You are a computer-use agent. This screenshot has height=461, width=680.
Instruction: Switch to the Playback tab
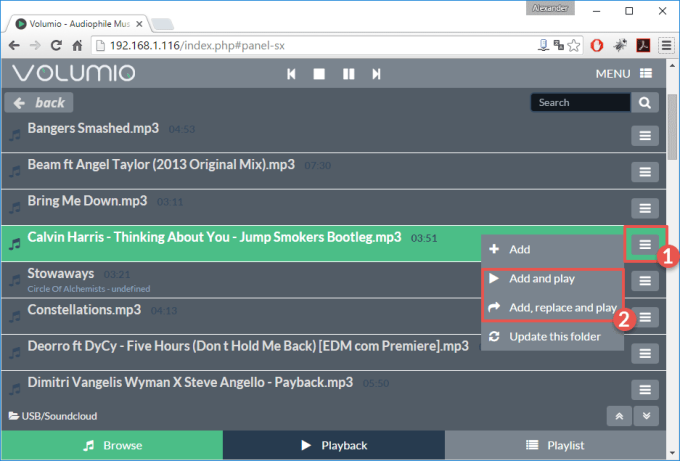click(334, 445)
